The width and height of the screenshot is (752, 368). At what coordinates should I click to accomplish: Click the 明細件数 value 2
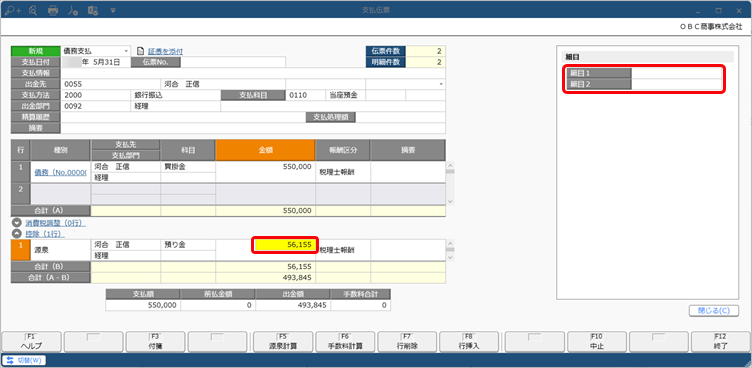click(426, 62)
